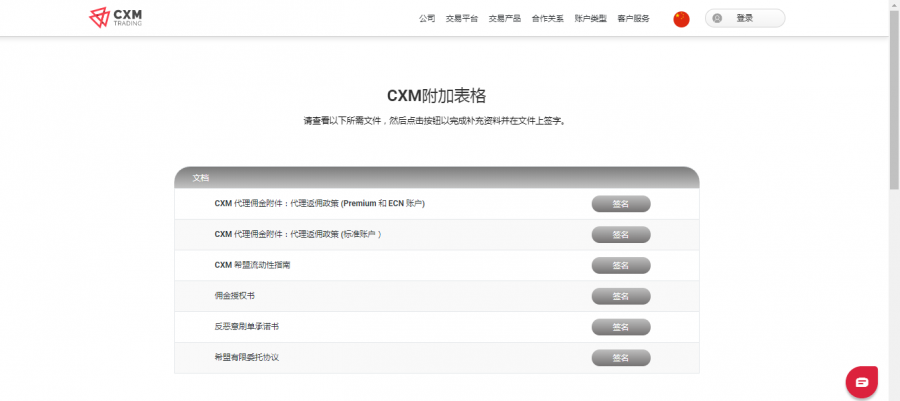The height and width of the screenshot is (401, 900).
Task: Click the 文档 table header
Action: click(437, 178)
